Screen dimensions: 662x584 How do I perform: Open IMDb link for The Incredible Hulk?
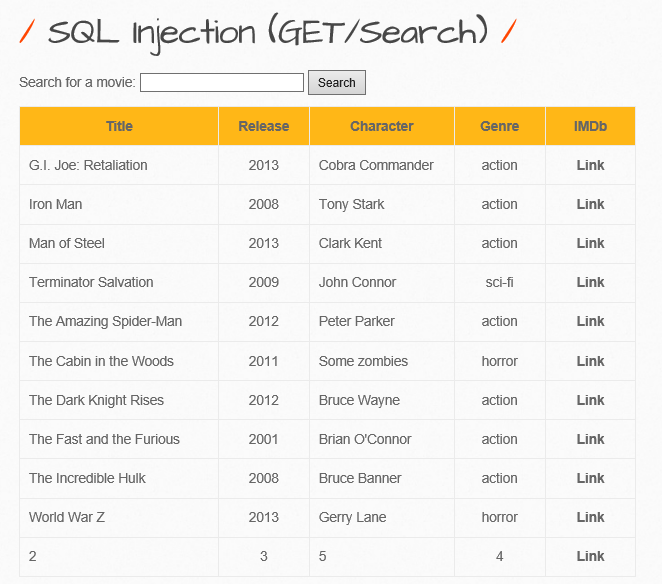pyautogui.click(x=590, y=478)
